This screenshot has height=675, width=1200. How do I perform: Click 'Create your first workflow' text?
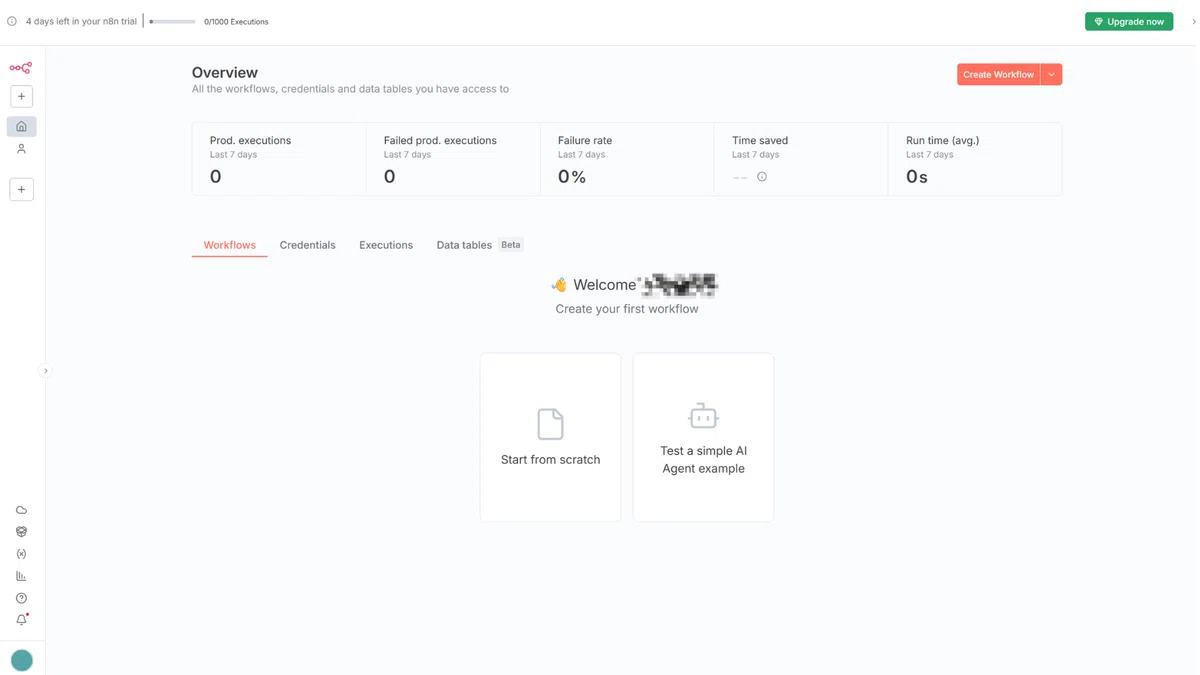[x=627, y=309]
